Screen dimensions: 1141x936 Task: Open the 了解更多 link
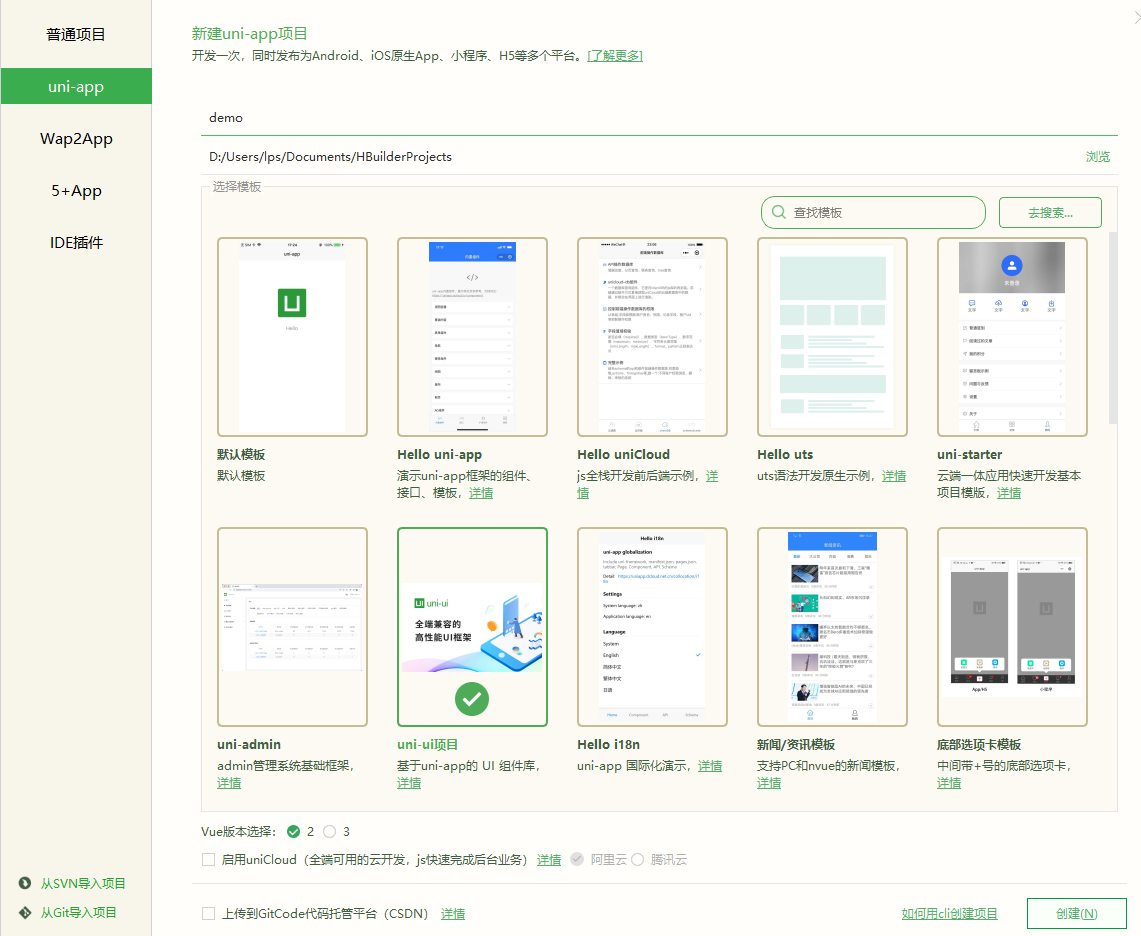[x=615, y=55]
